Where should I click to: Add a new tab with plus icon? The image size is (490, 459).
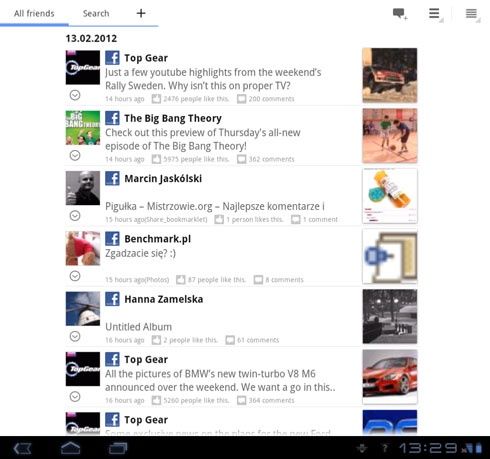coord(141,13)
